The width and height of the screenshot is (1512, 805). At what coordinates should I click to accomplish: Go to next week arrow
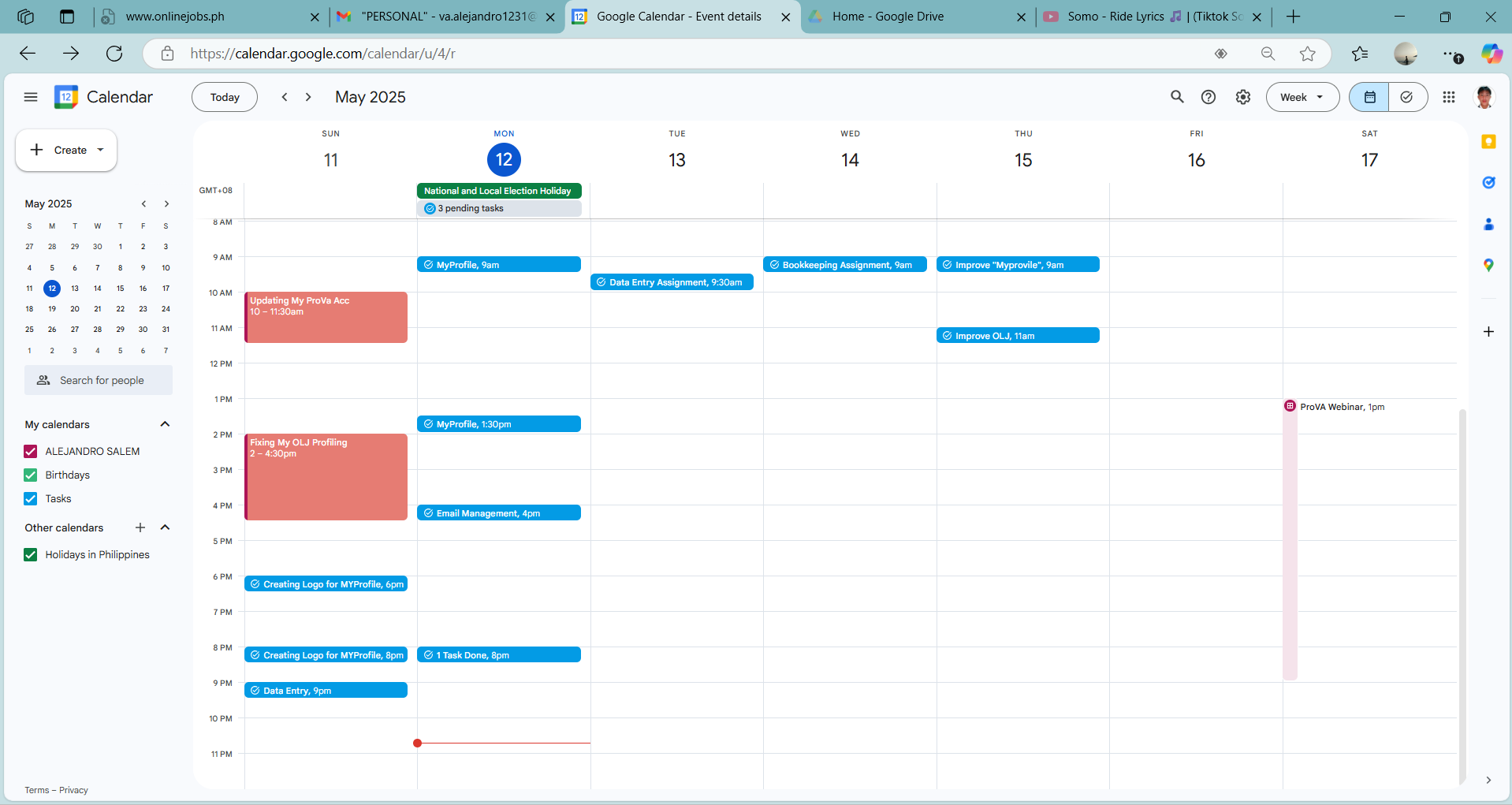[308, 97]
